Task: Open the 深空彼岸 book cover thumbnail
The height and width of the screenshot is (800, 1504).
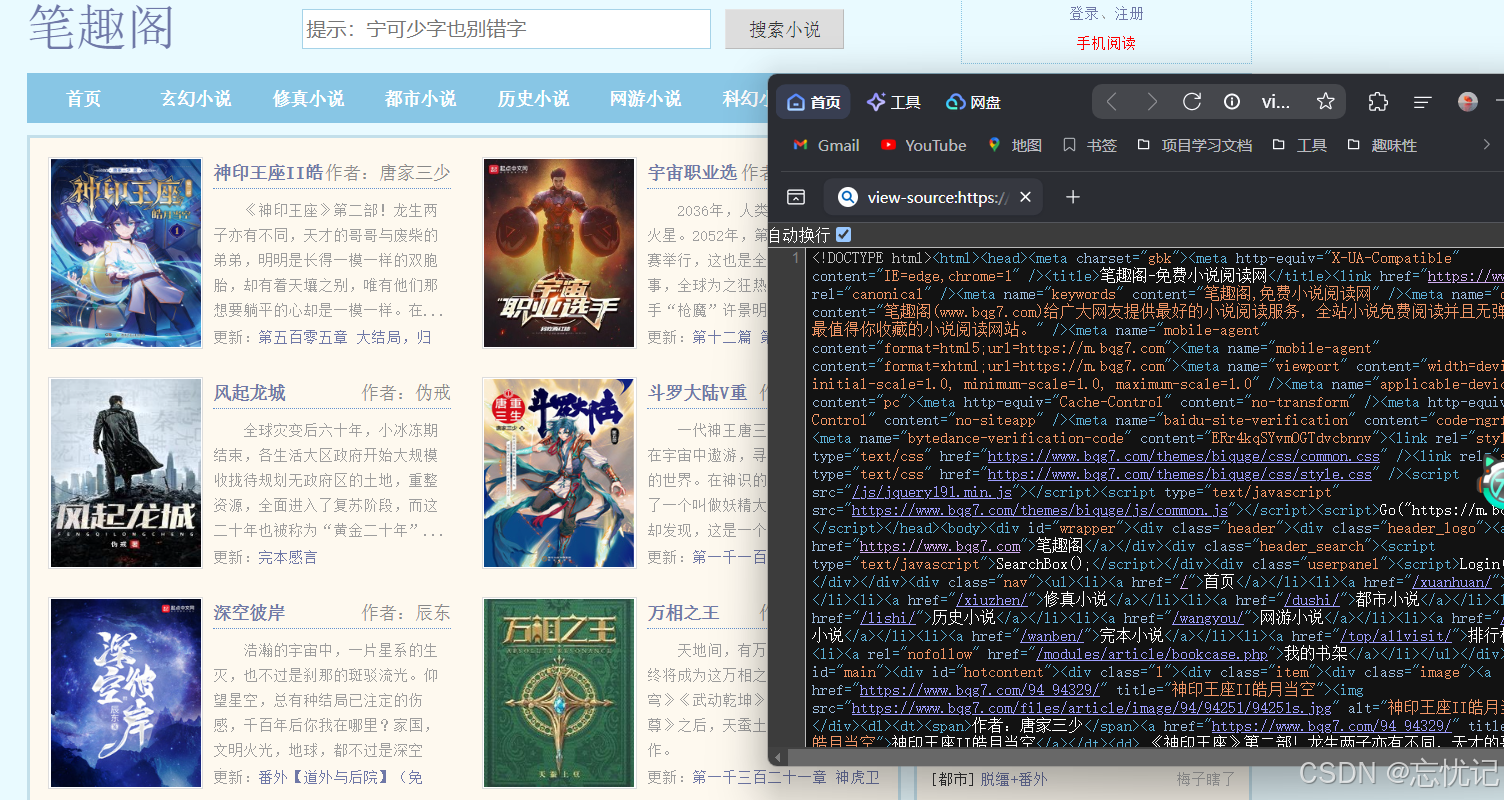Action: click(x=126, y=693)
